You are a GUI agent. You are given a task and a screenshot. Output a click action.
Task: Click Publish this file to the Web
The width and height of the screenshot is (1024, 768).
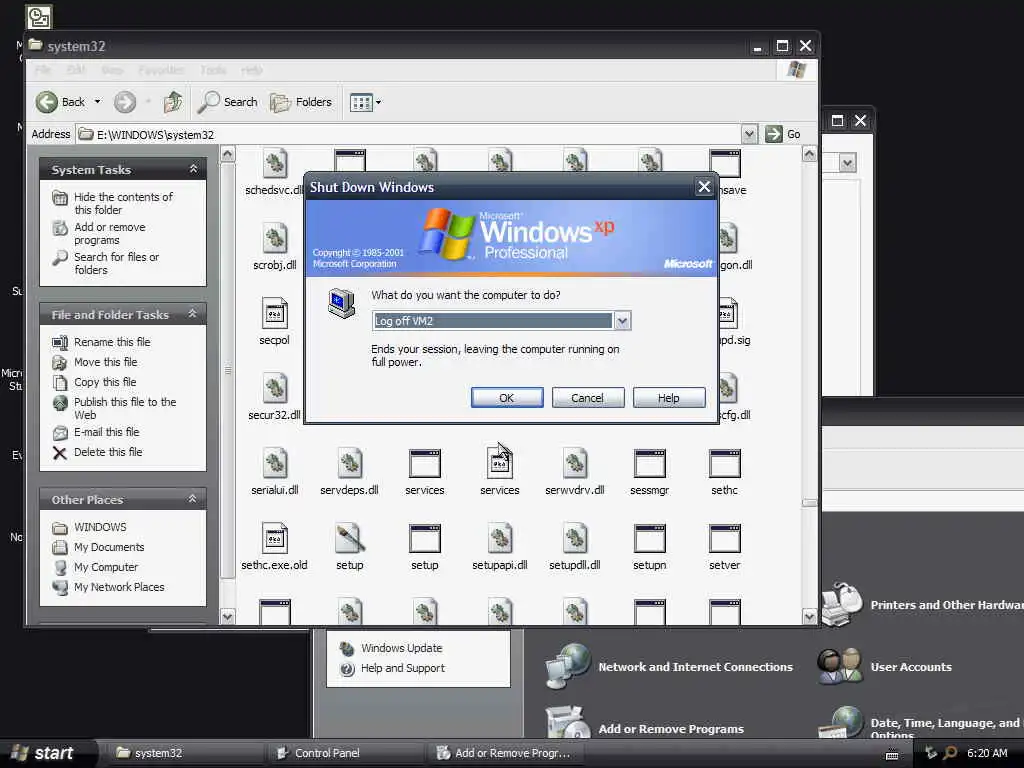pos(125,408)
